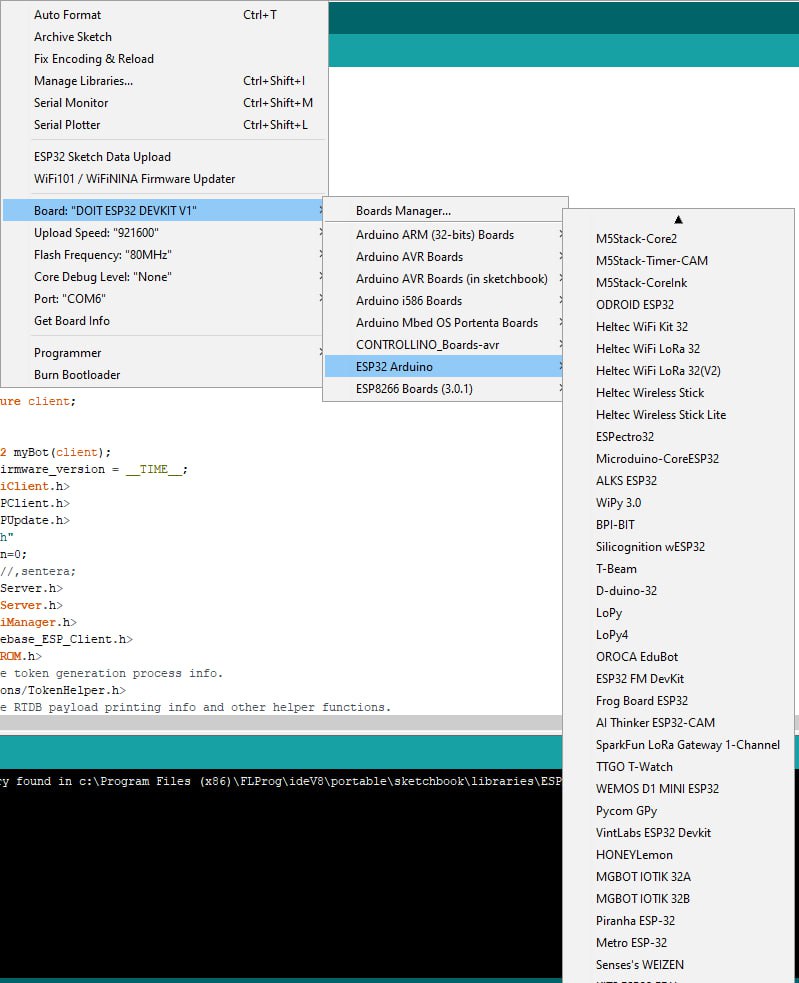
Task: Expand the Programmer submenu
Action: click(x=164, y=353)
